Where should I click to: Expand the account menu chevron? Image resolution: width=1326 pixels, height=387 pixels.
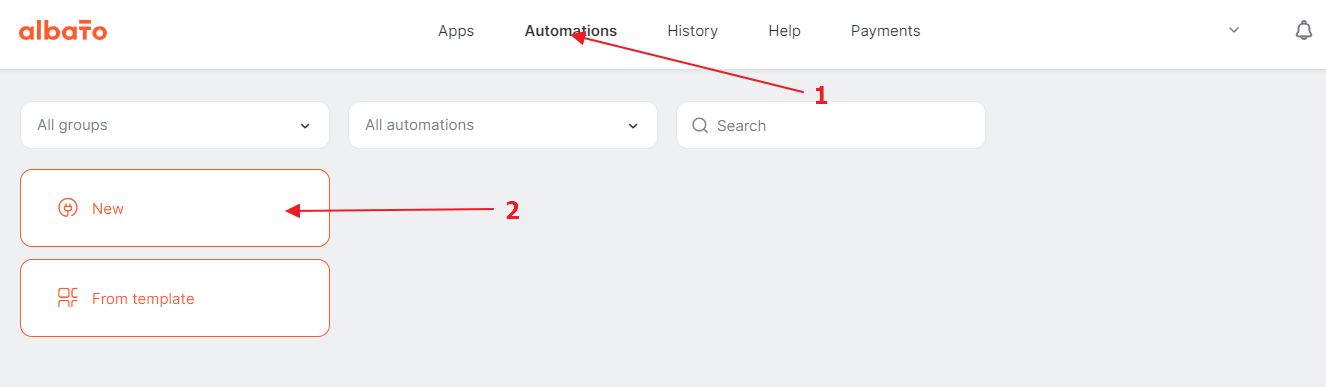(x=1234, y=31)
